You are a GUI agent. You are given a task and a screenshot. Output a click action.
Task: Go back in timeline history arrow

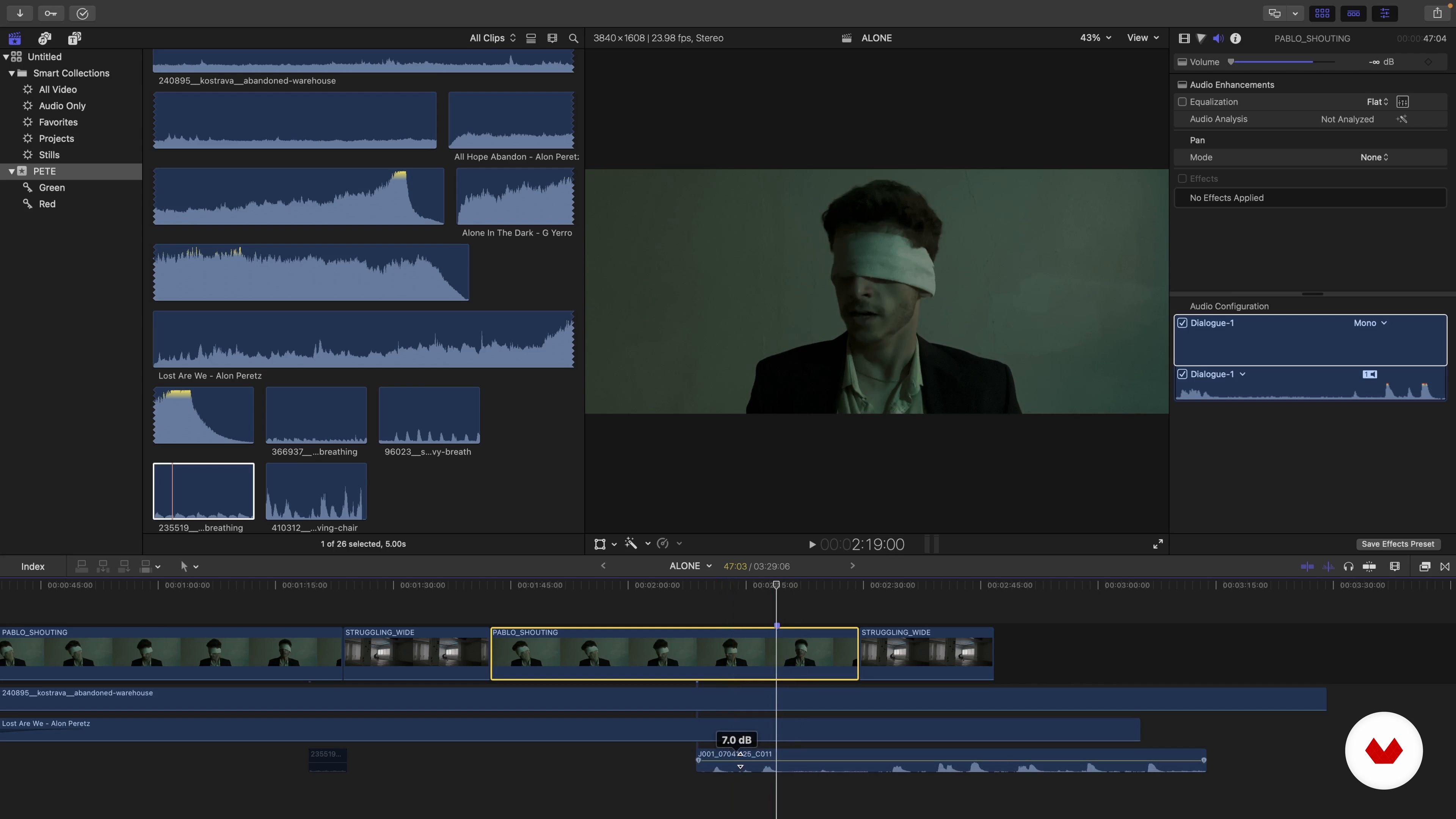pos(603,566)
